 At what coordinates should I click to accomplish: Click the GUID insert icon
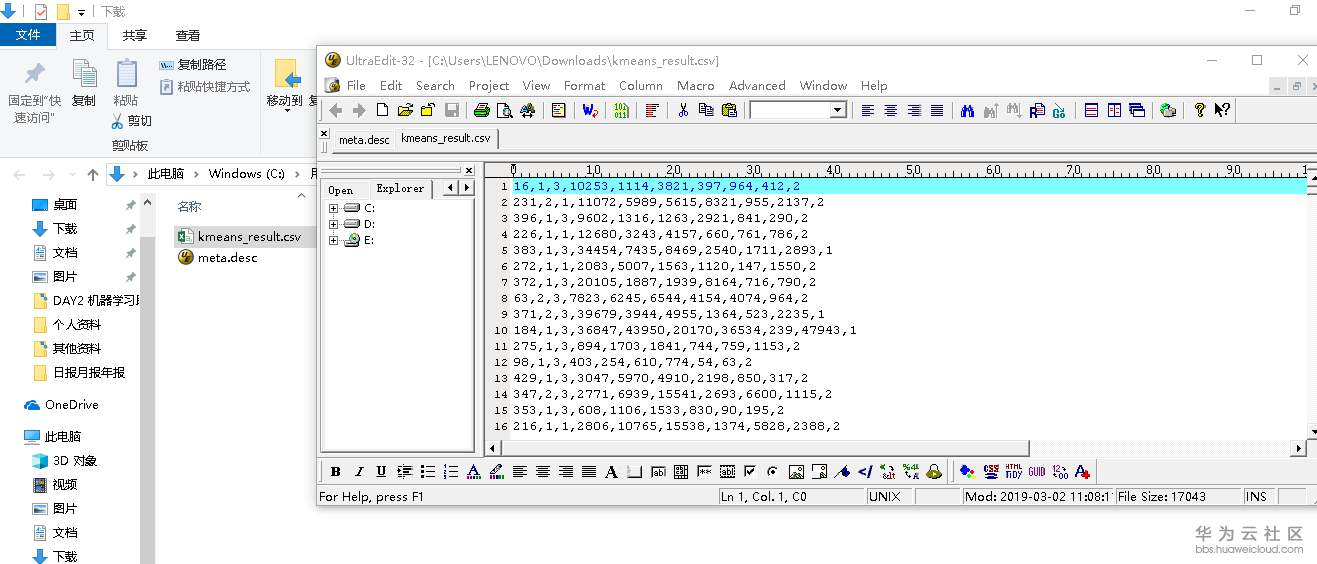[x=1036, y=472]
